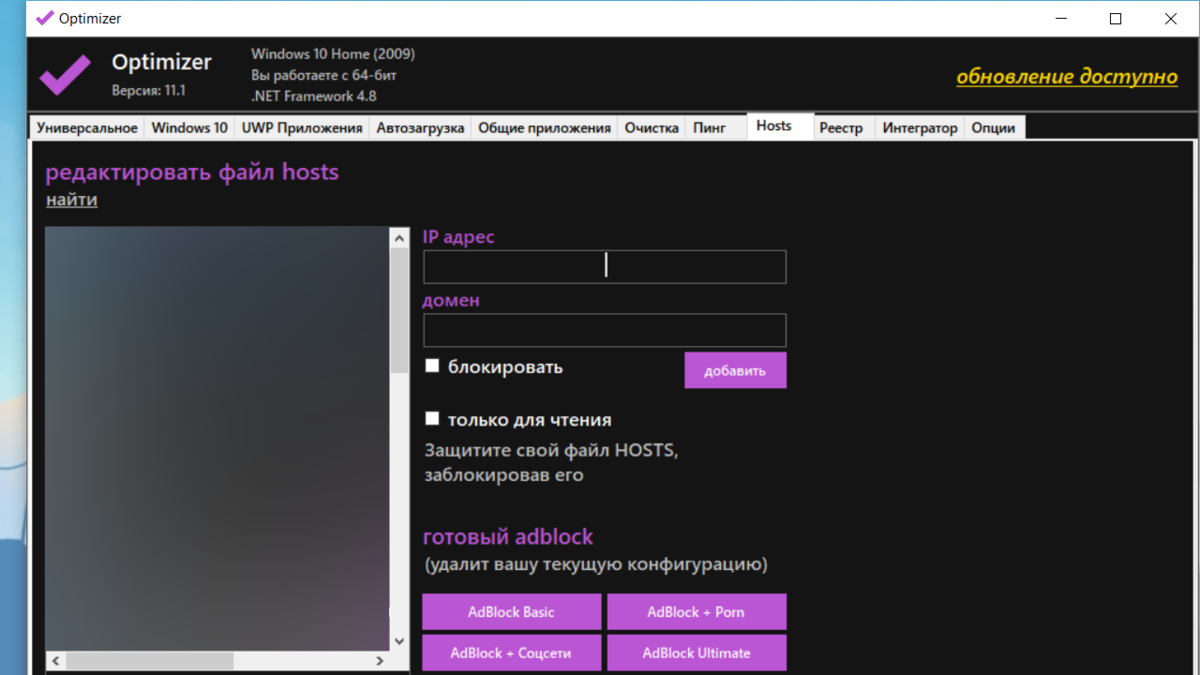
Task: Go to the Очистка tab
Action: [x=652, y=128]
